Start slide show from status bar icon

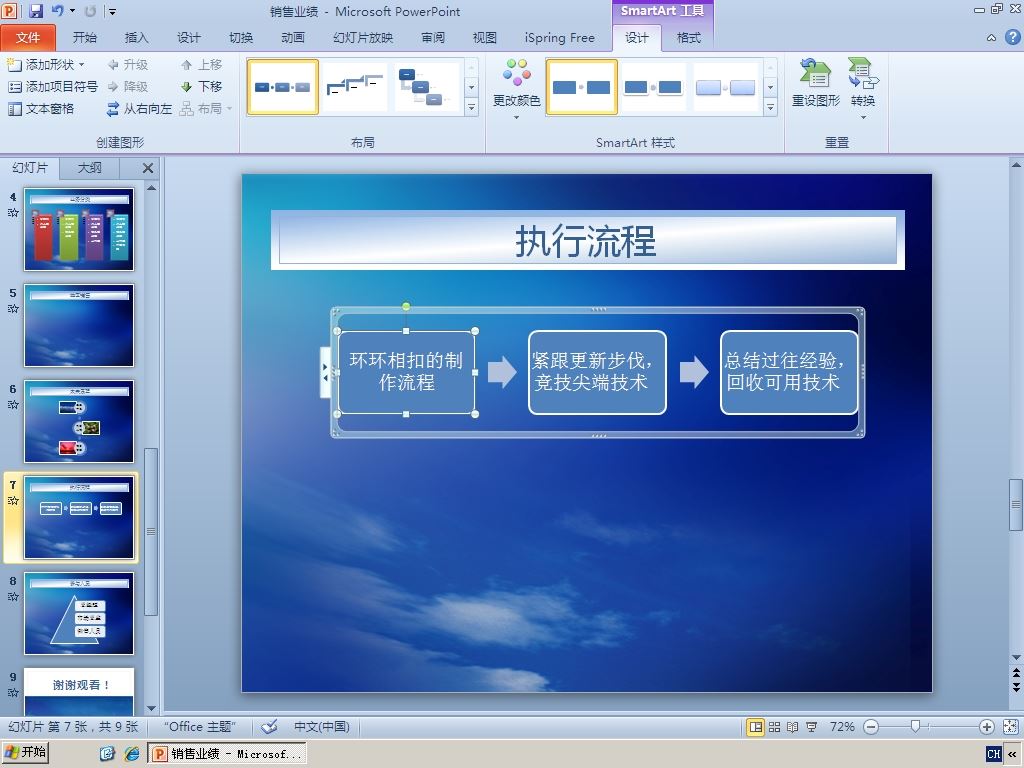pos(811,727)
